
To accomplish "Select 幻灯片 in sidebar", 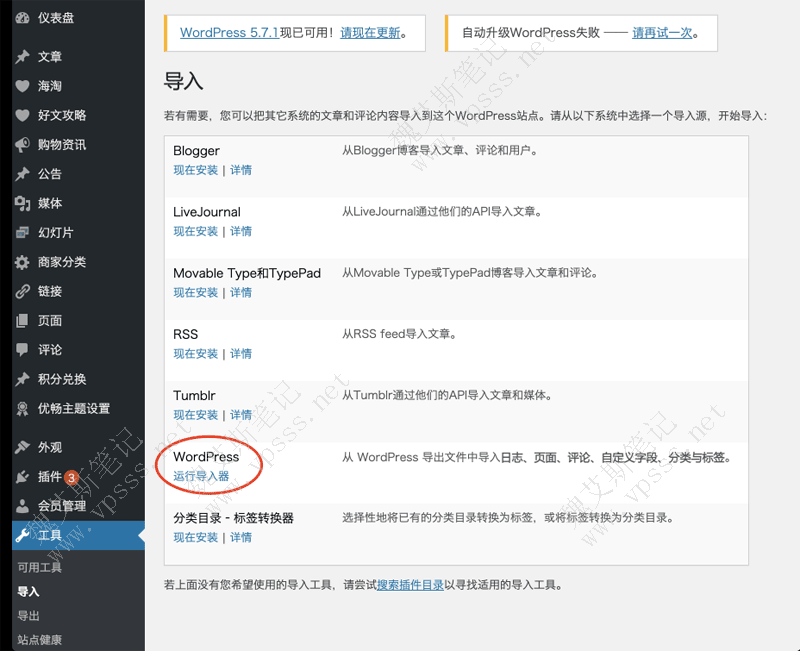I will pyautogui.click(x=56, y=233).
